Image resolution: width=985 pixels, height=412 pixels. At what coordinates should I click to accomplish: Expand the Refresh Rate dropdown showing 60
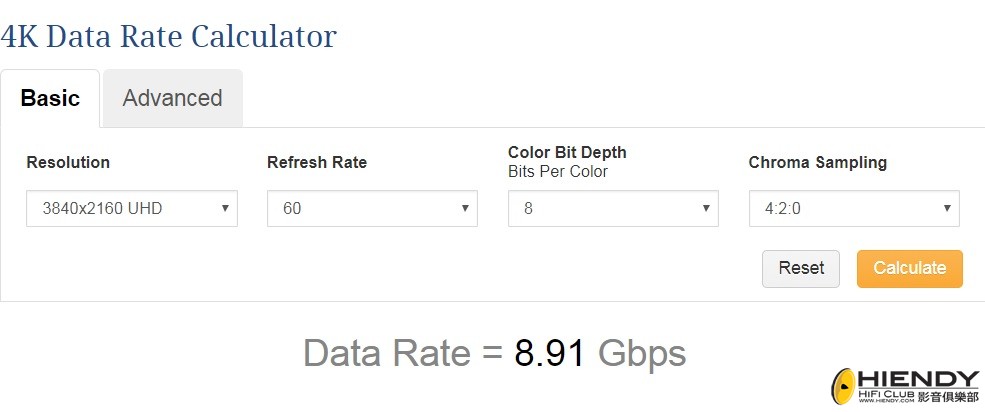[x=373, y=209]
